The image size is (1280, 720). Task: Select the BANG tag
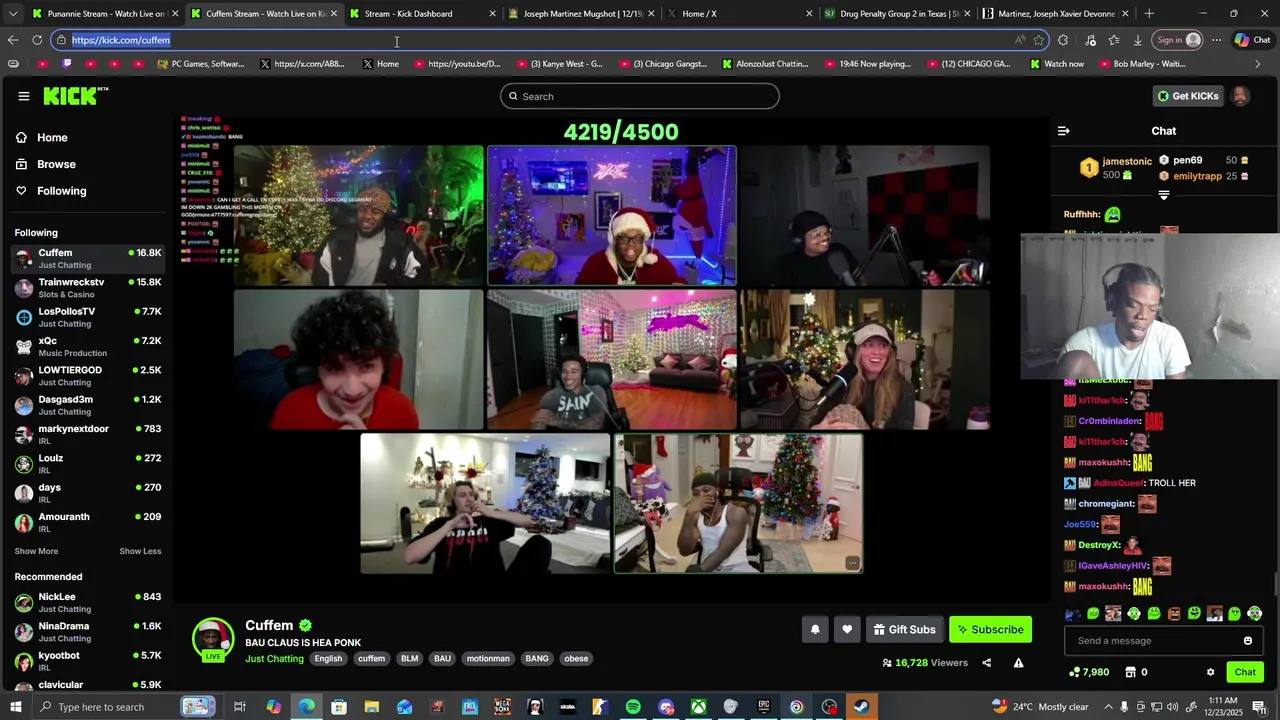coord(537,659)
